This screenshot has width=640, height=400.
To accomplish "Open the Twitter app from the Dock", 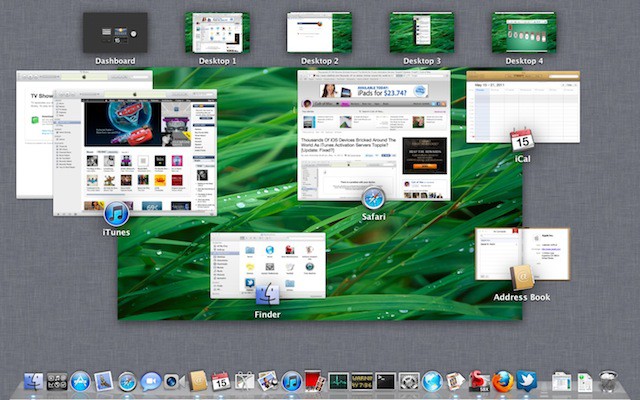I will [x=526, y=381].
